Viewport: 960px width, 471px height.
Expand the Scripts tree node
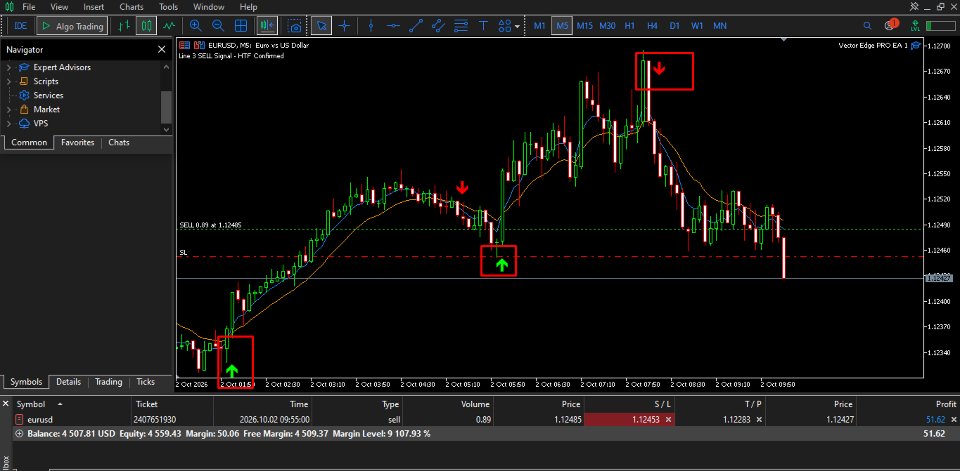click(9, 81)
